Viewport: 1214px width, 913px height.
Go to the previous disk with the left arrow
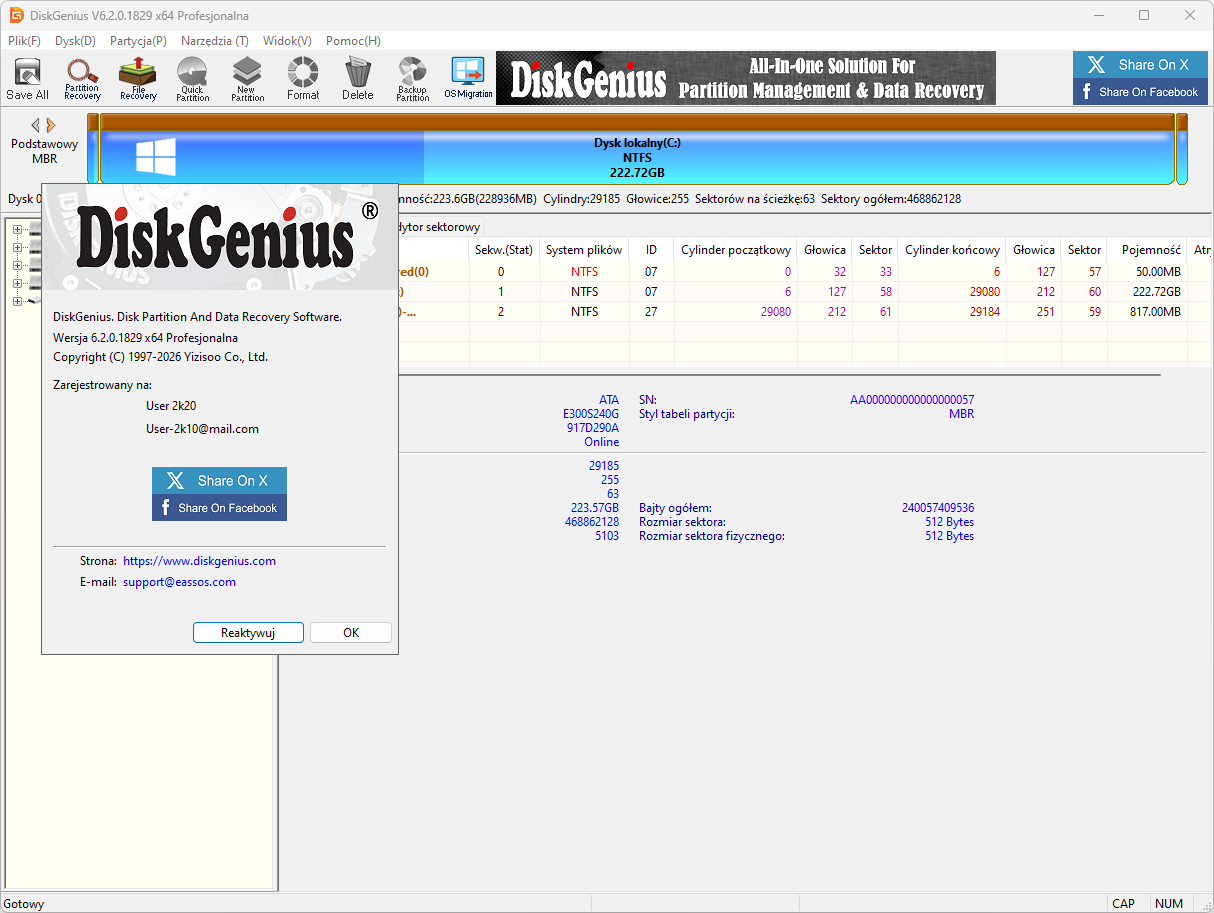(x=35, y=125)
